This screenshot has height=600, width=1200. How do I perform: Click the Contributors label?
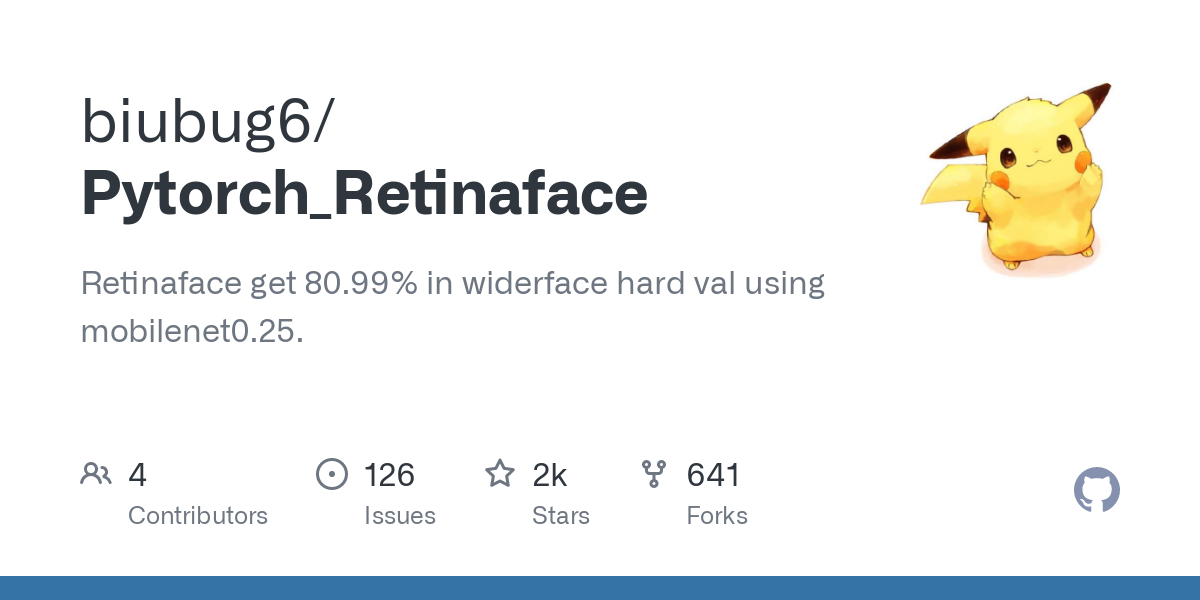point(198,516)
